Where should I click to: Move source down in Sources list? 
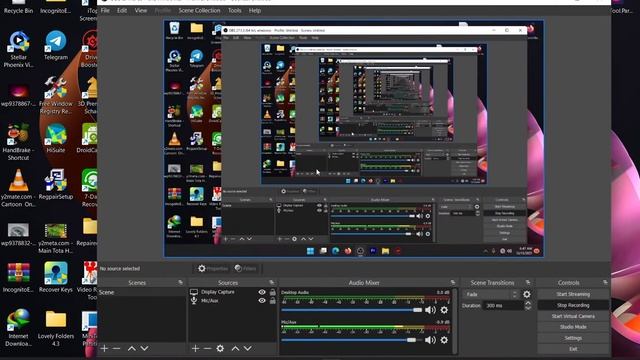tap(247, 348)
